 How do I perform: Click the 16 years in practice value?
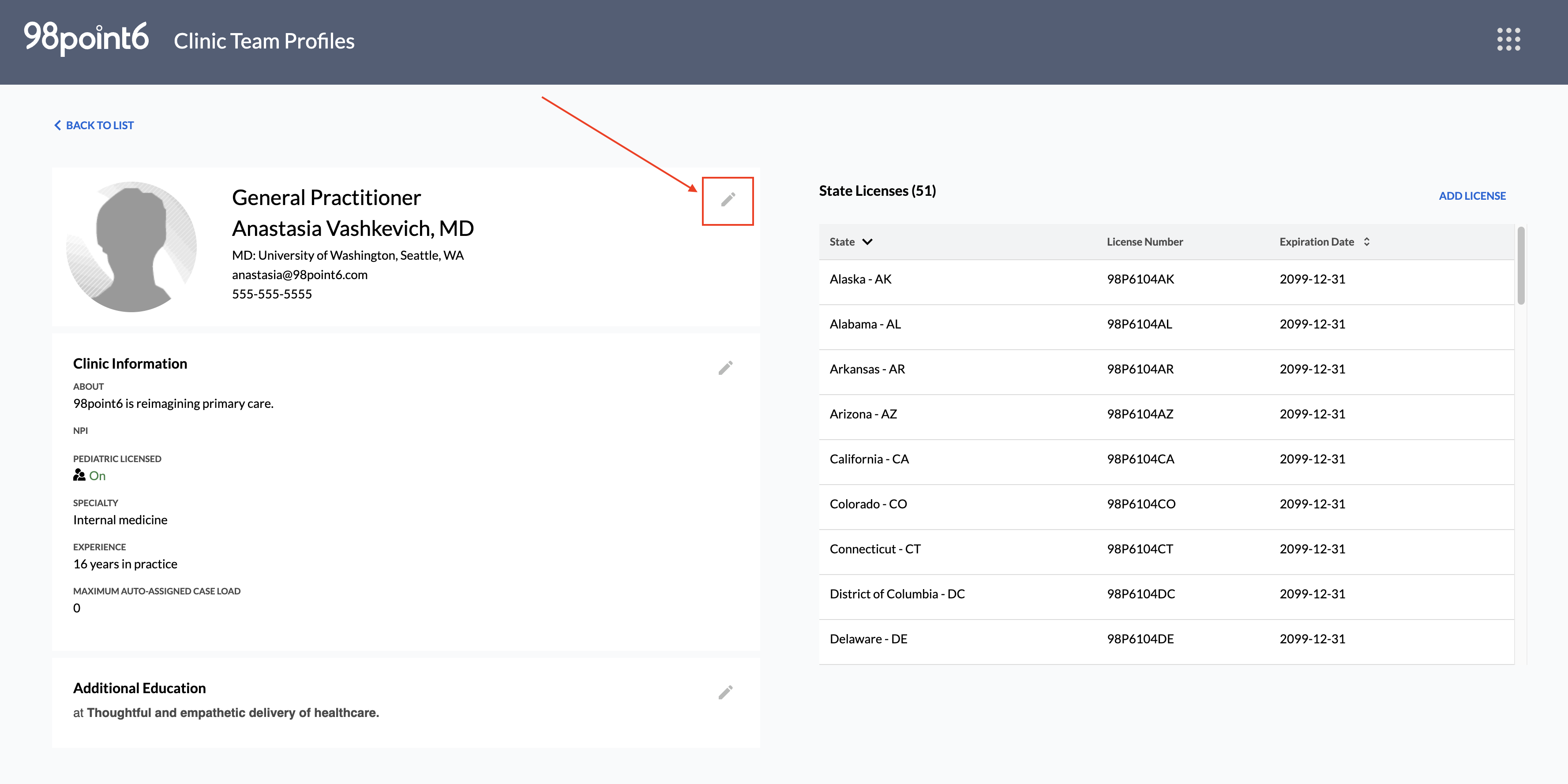[125, 564]
